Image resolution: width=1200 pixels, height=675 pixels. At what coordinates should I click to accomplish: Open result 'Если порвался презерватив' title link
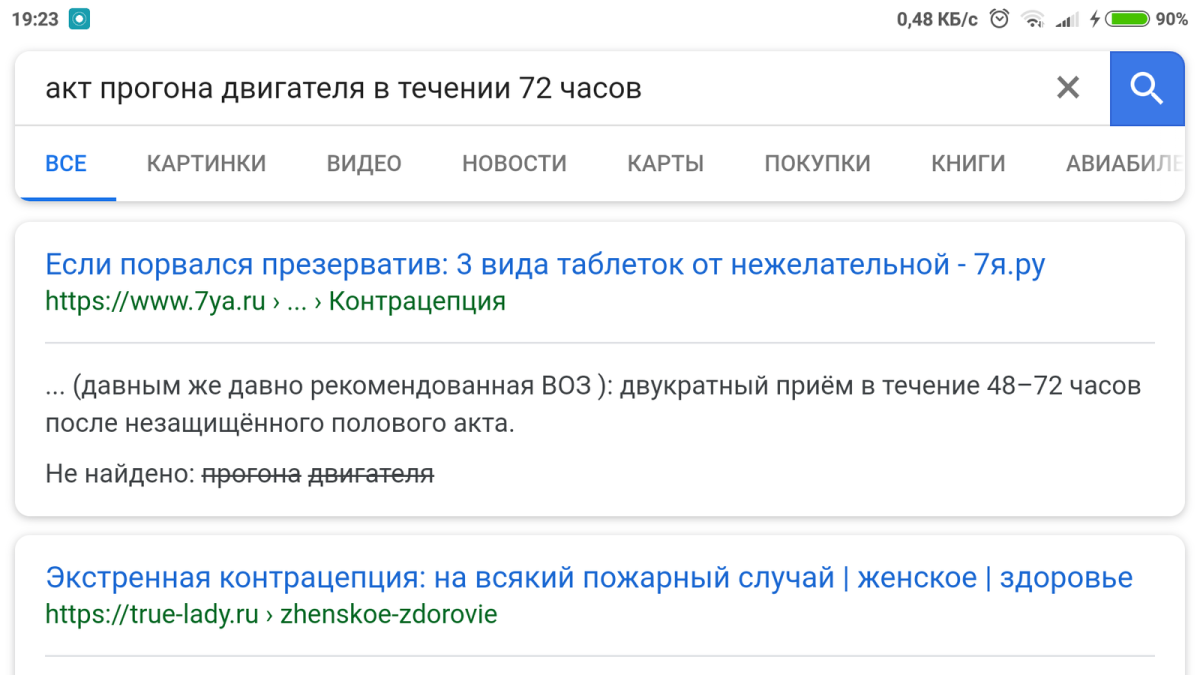[x=545, y=265]
